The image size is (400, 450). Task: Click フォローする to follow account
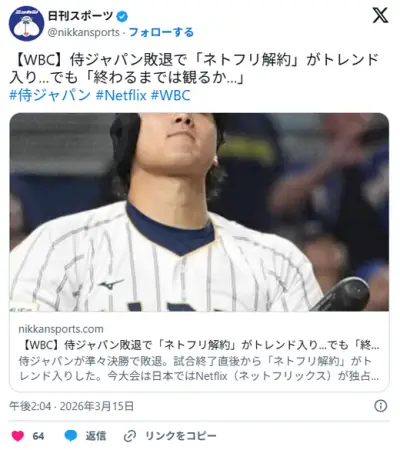click(161, 32)
